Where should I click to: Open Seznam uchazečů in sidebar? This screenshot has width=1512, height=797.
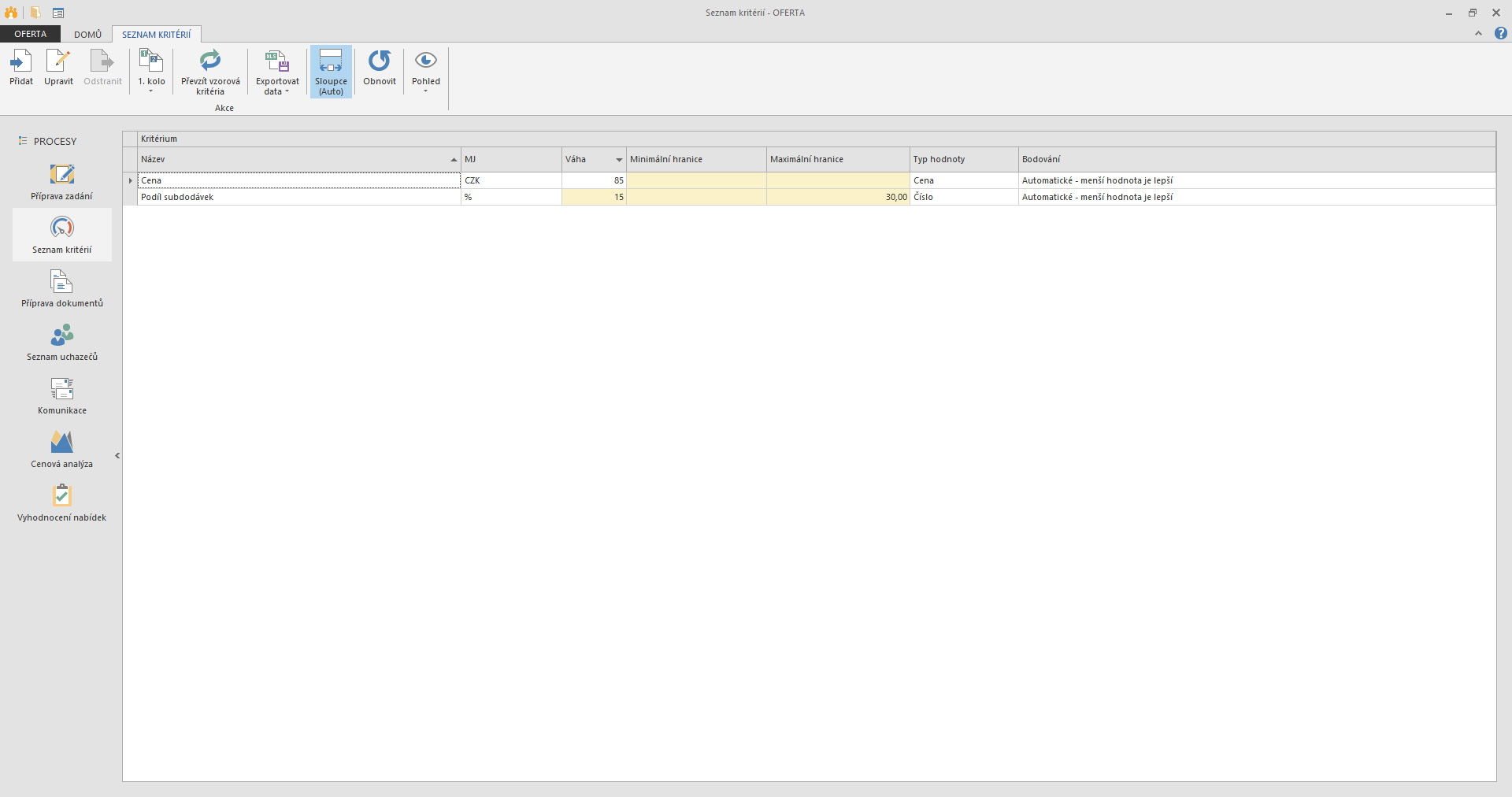point(62,342)
